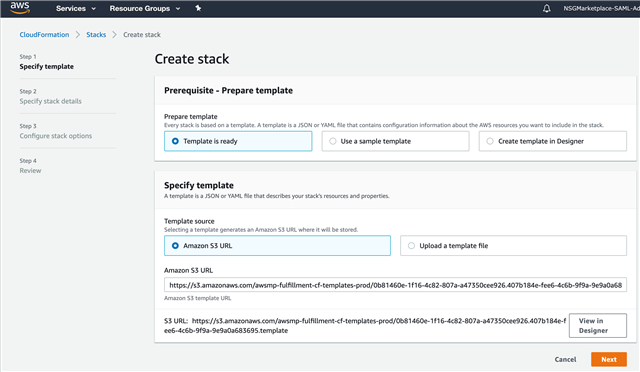The image size is (640, 372).
Task: Expand the Resource Groups dropdown
Action: click(144, 8)
